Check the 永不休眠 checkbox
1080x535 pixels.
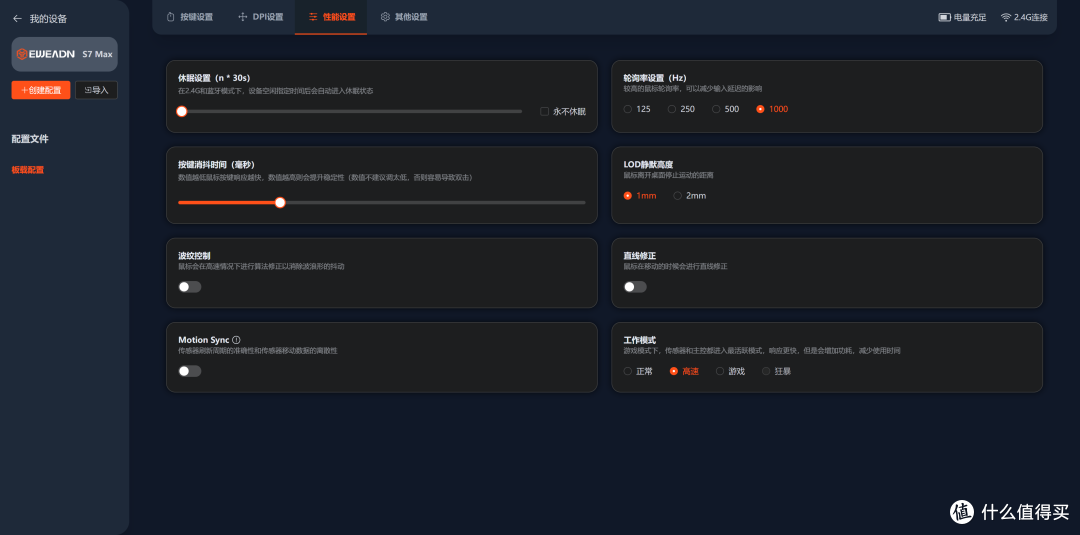tap(544, 112)
